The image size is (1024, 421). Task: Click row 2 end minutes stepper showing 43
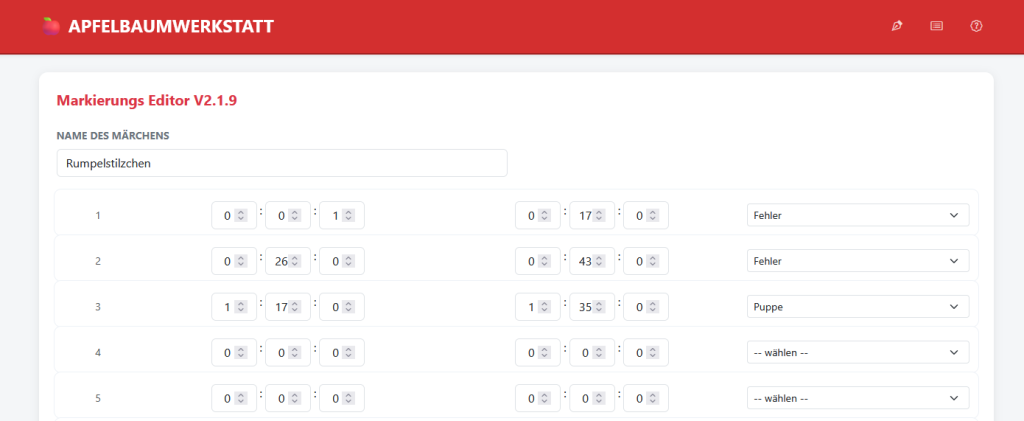point(599,261)
